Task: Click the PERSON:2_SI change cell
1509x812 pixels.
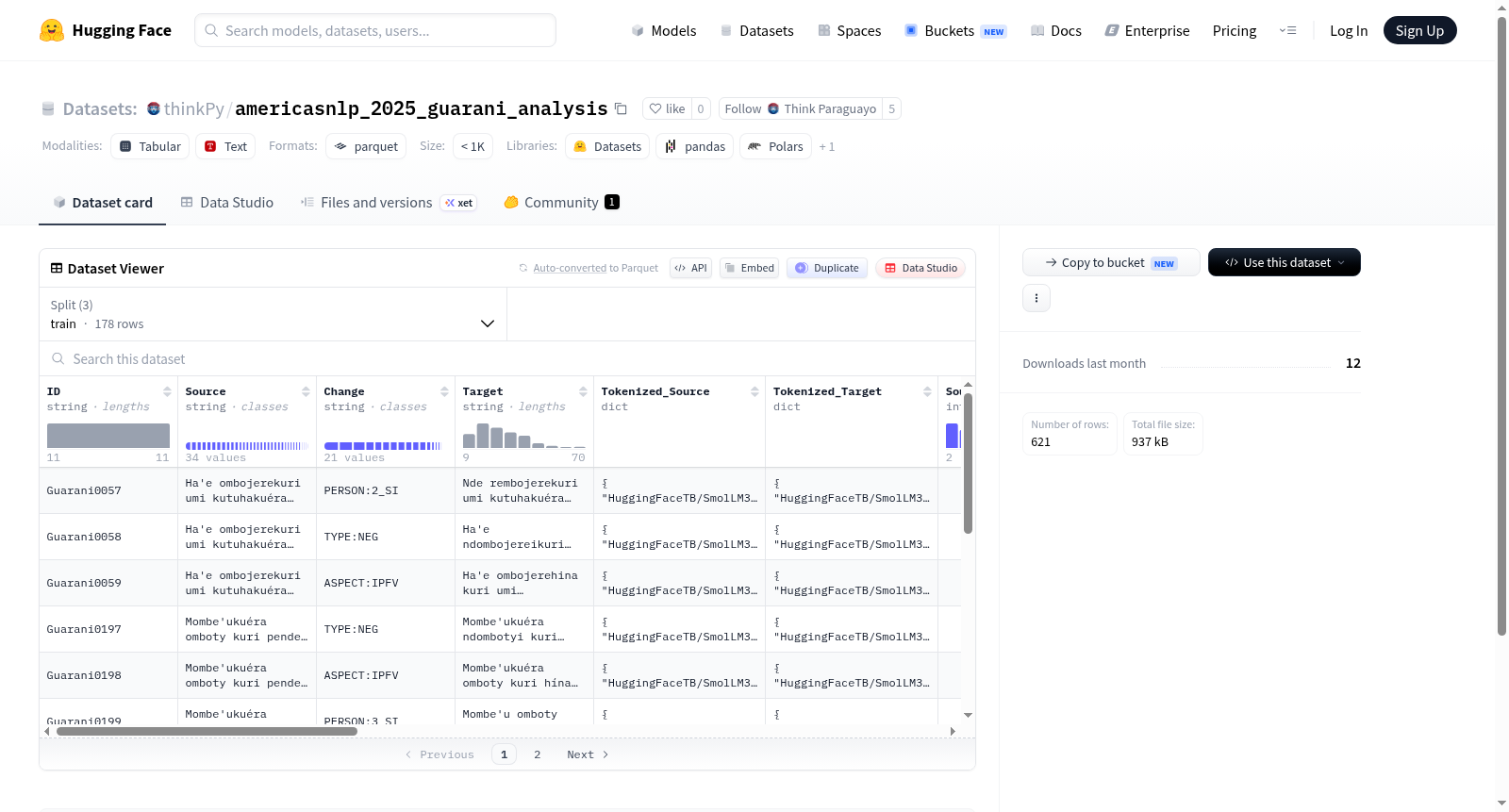Action: pos(386,490)
